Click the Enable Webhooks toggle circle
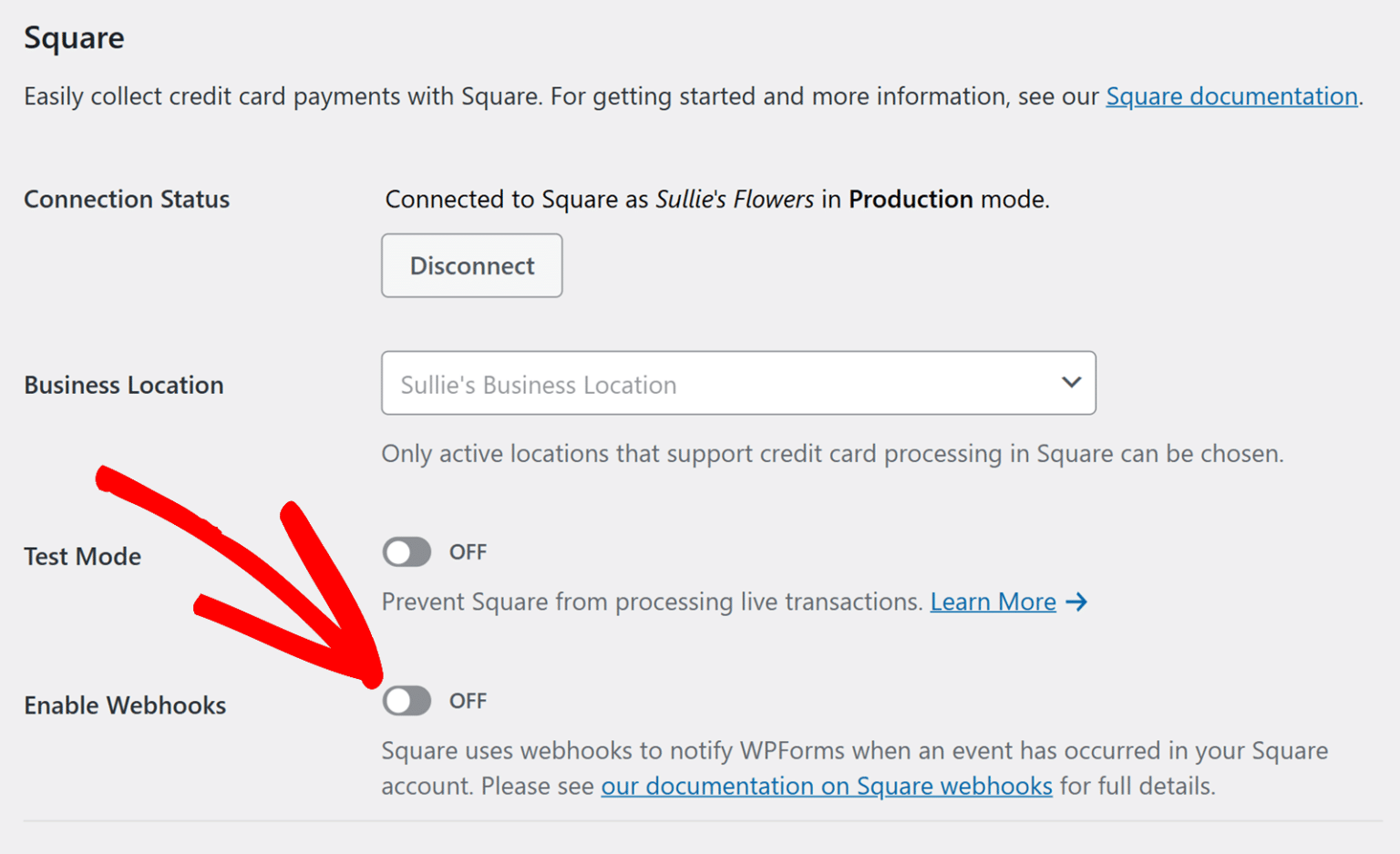1400x854 pixels. click(399, 701)
